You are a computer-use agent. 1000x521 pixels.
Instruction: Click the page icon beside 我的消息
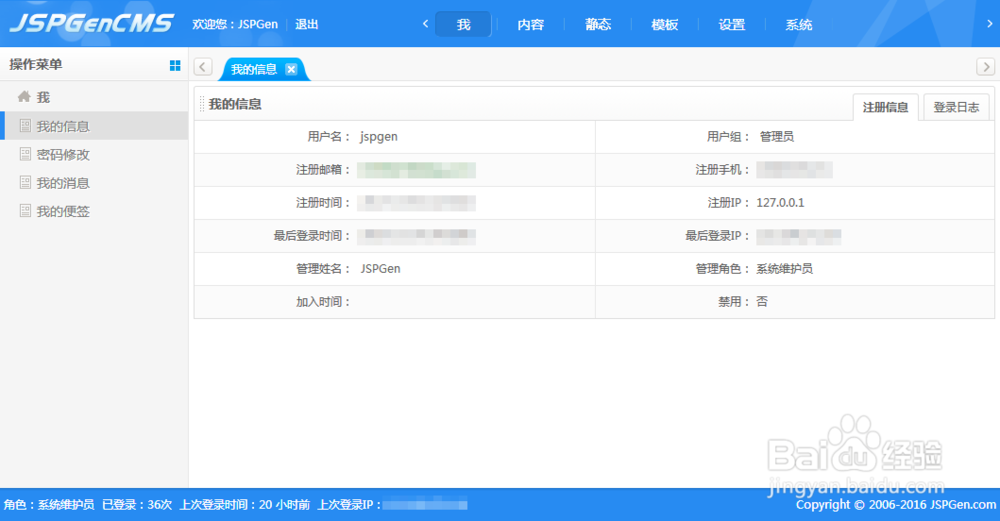[x=26, y=182]
